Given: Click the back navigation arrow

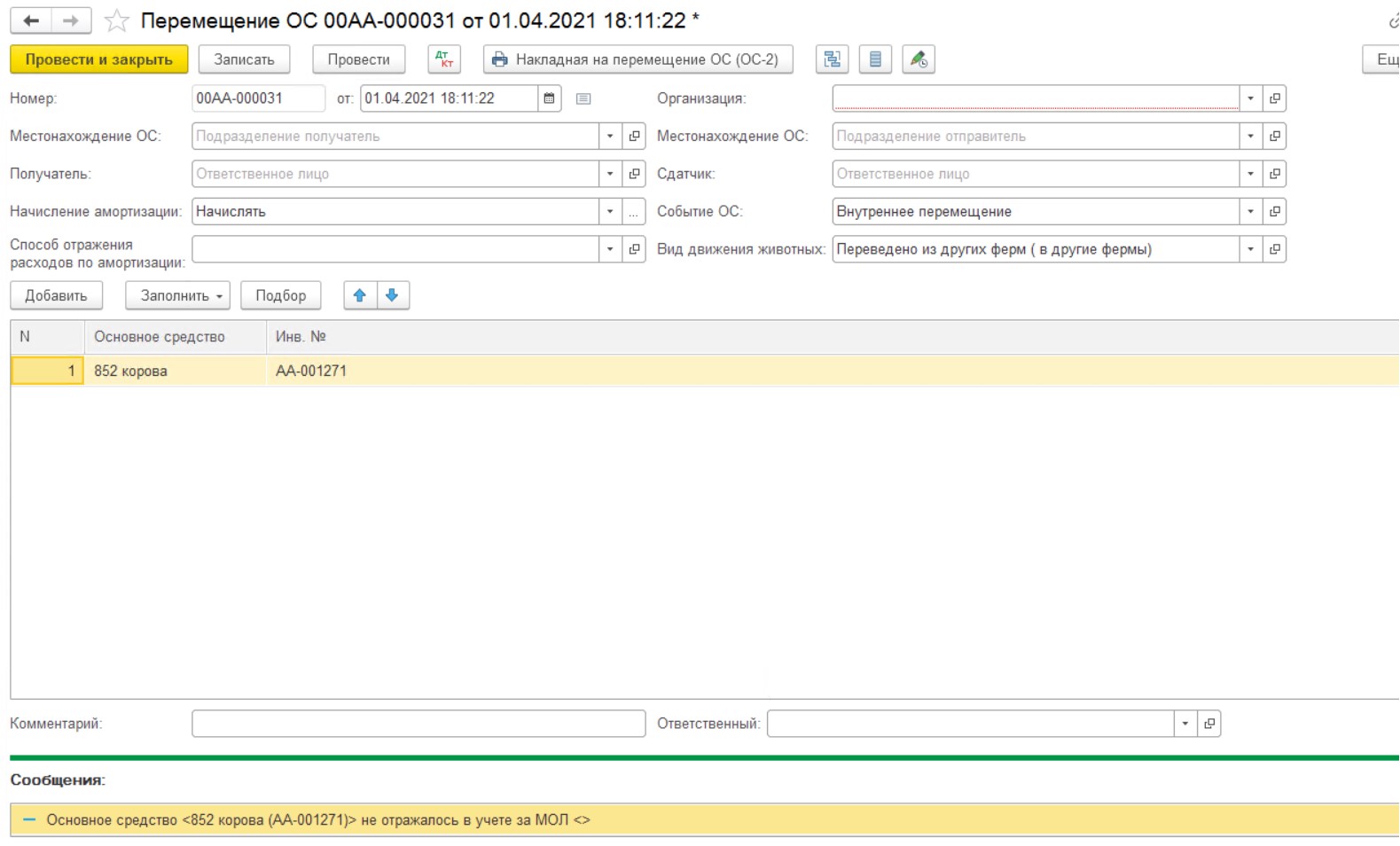Looking at the screenshot, I should pyautogui.click(x=31, y=20).
